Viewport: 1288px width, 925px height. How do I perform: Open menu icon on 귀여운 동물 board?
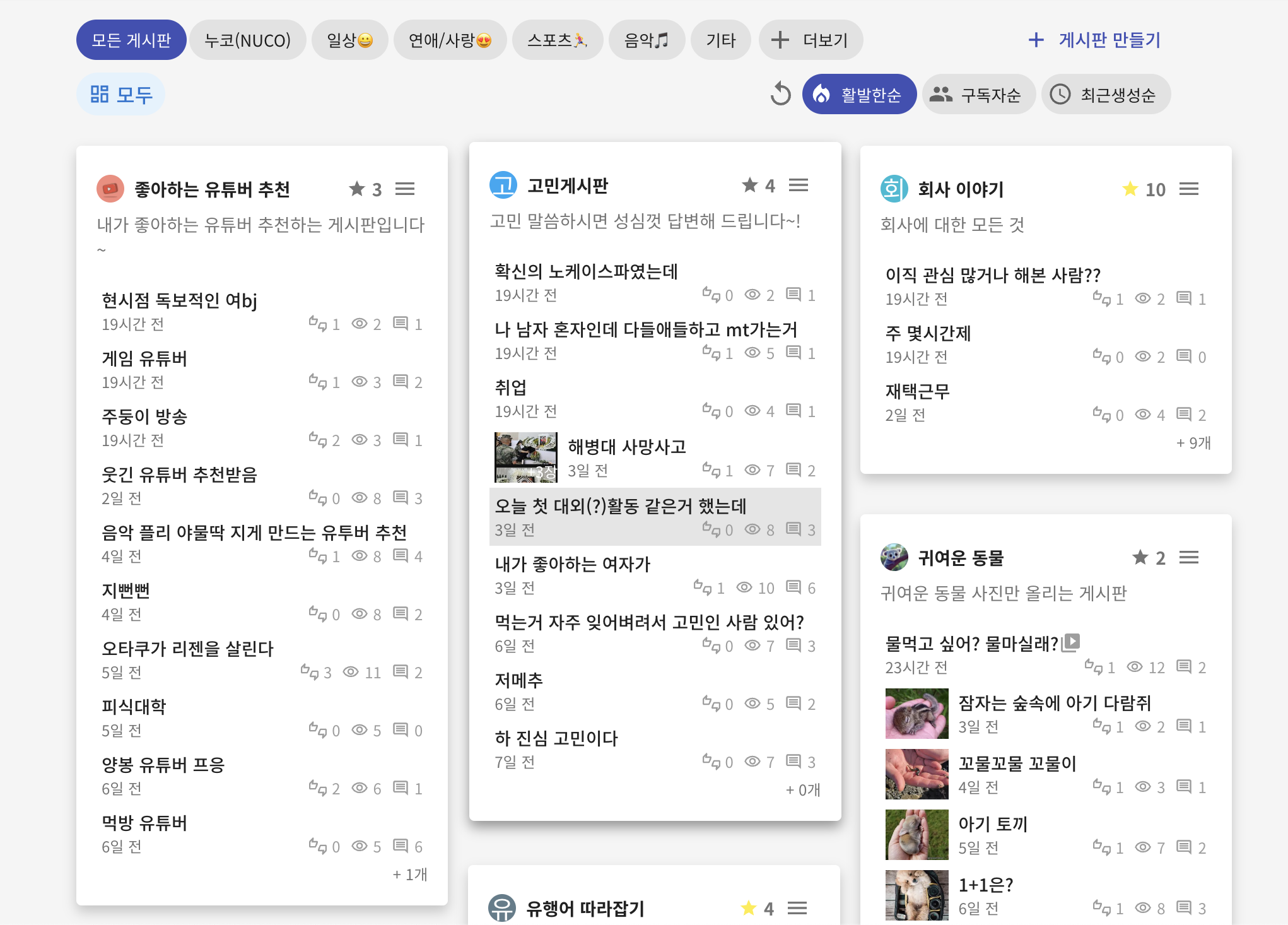[x=1188, y=558]
